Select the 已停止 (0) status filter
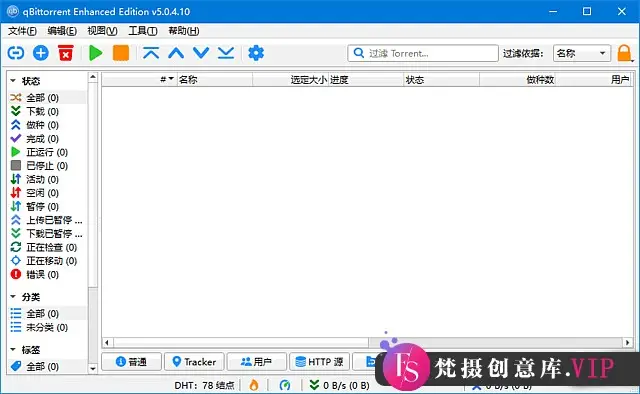This screenshot has height=394, width=640. tap(47, 165)
